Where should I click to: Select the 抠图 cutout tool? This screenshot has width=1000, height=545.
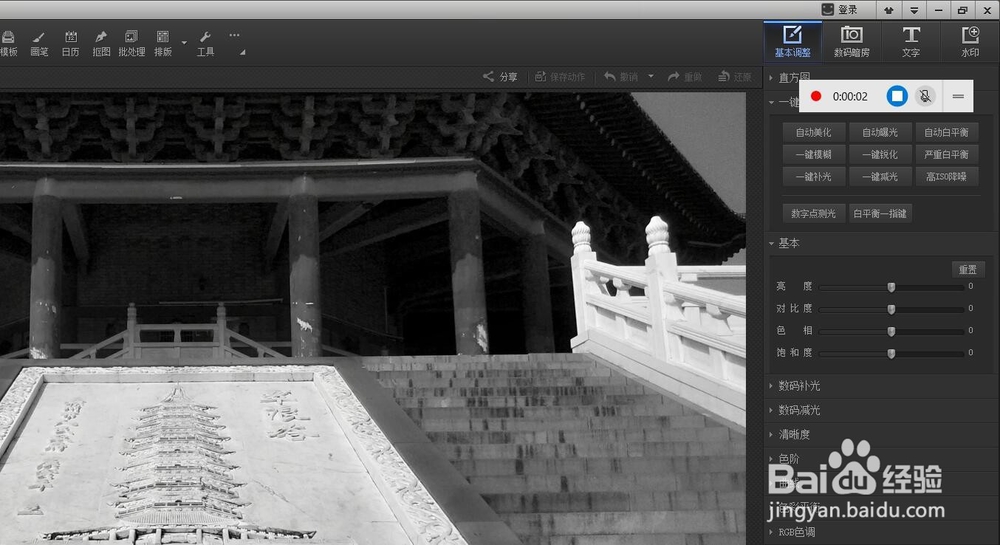tap(101, 44)
